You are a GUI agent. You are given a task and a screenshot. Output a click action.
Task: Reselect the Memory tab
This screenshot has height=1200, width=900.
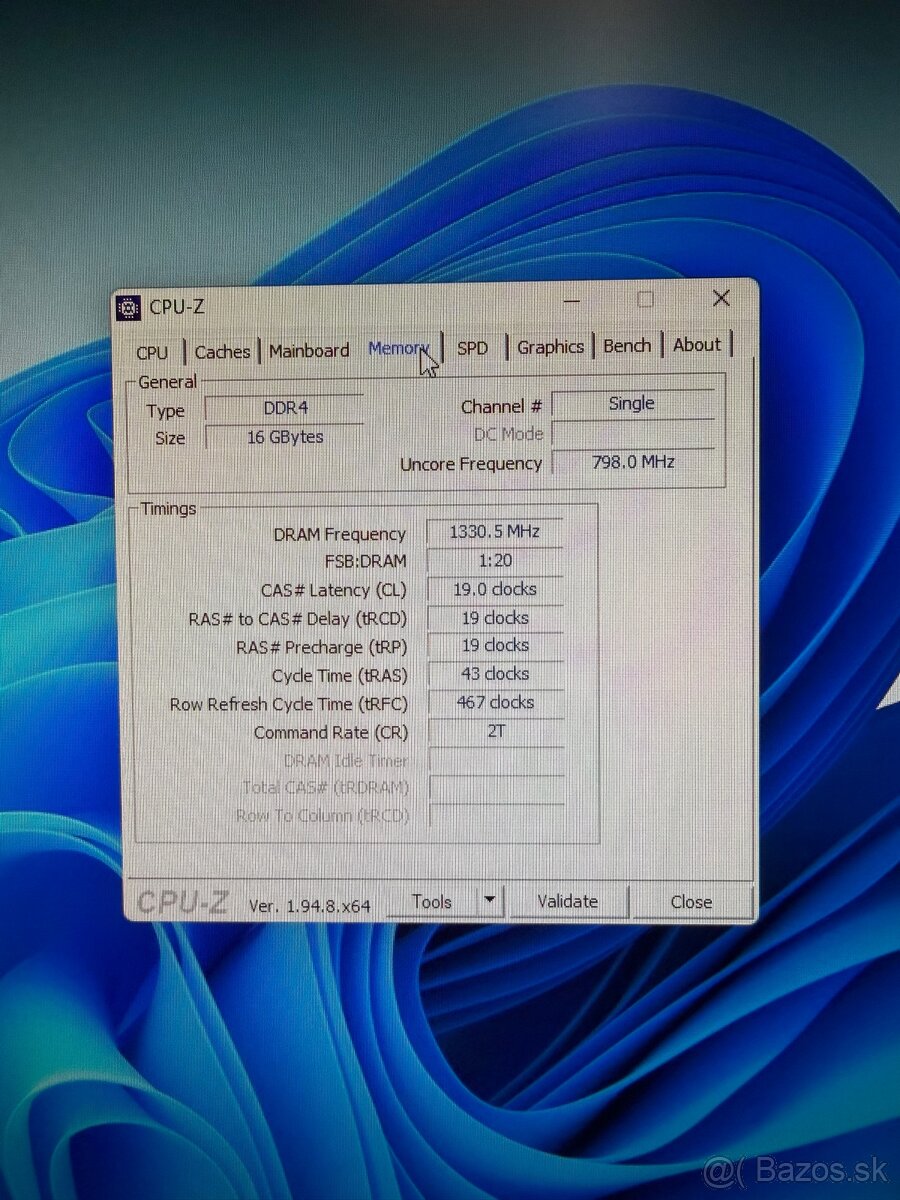click(399, 348)
